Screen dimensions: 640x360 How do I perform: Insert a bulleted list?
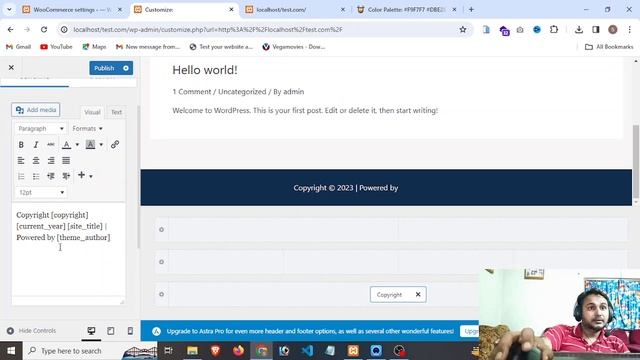[36, 176]
